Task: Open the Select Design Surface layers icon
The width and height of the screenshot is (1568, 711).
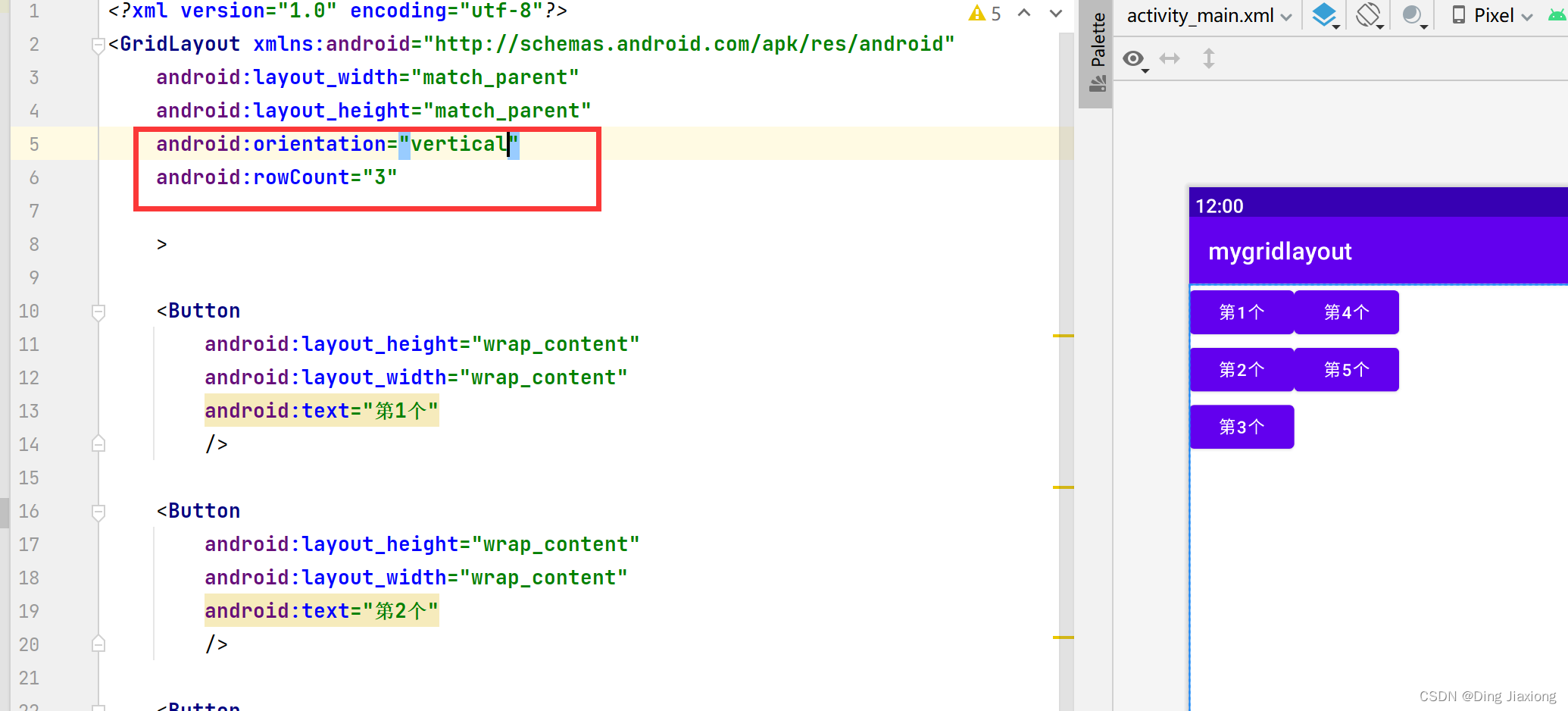Action: pos(1326,16)
